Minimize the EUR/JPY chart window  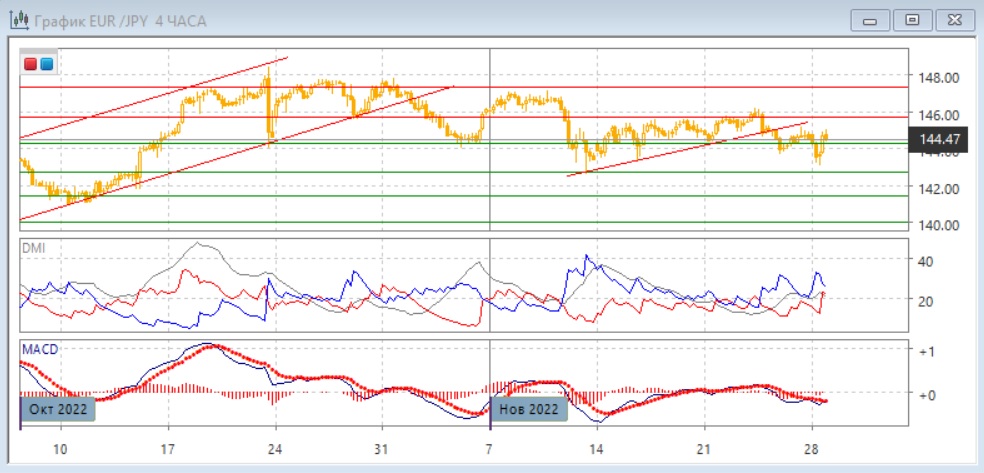click(871, 20)
